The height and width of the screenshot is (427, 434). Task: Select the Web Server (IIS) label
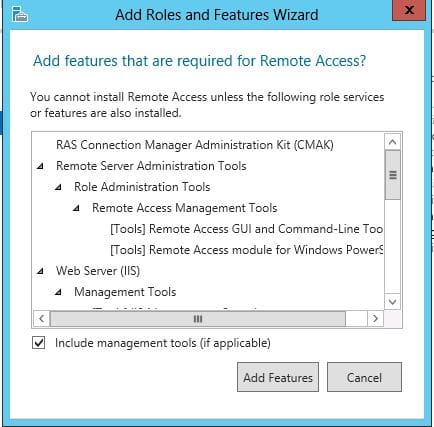(98, 271)
